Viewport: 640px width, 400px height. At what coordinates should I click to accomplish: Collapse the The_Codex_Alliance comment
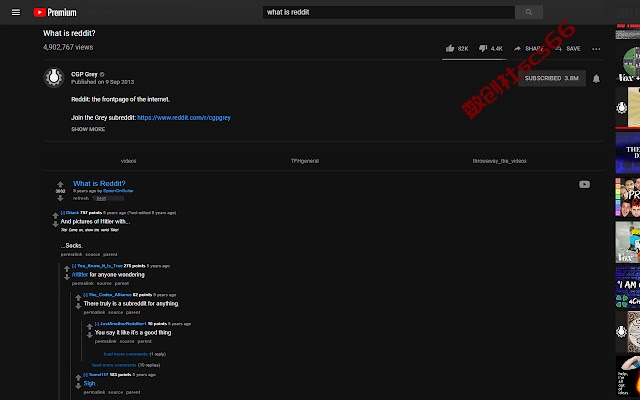tap(85, 295)
